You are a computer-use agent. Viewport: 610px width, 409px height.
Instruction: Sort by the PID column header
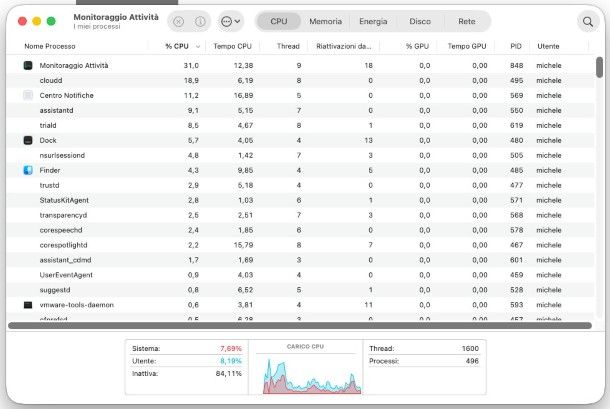tap(516, 46)
